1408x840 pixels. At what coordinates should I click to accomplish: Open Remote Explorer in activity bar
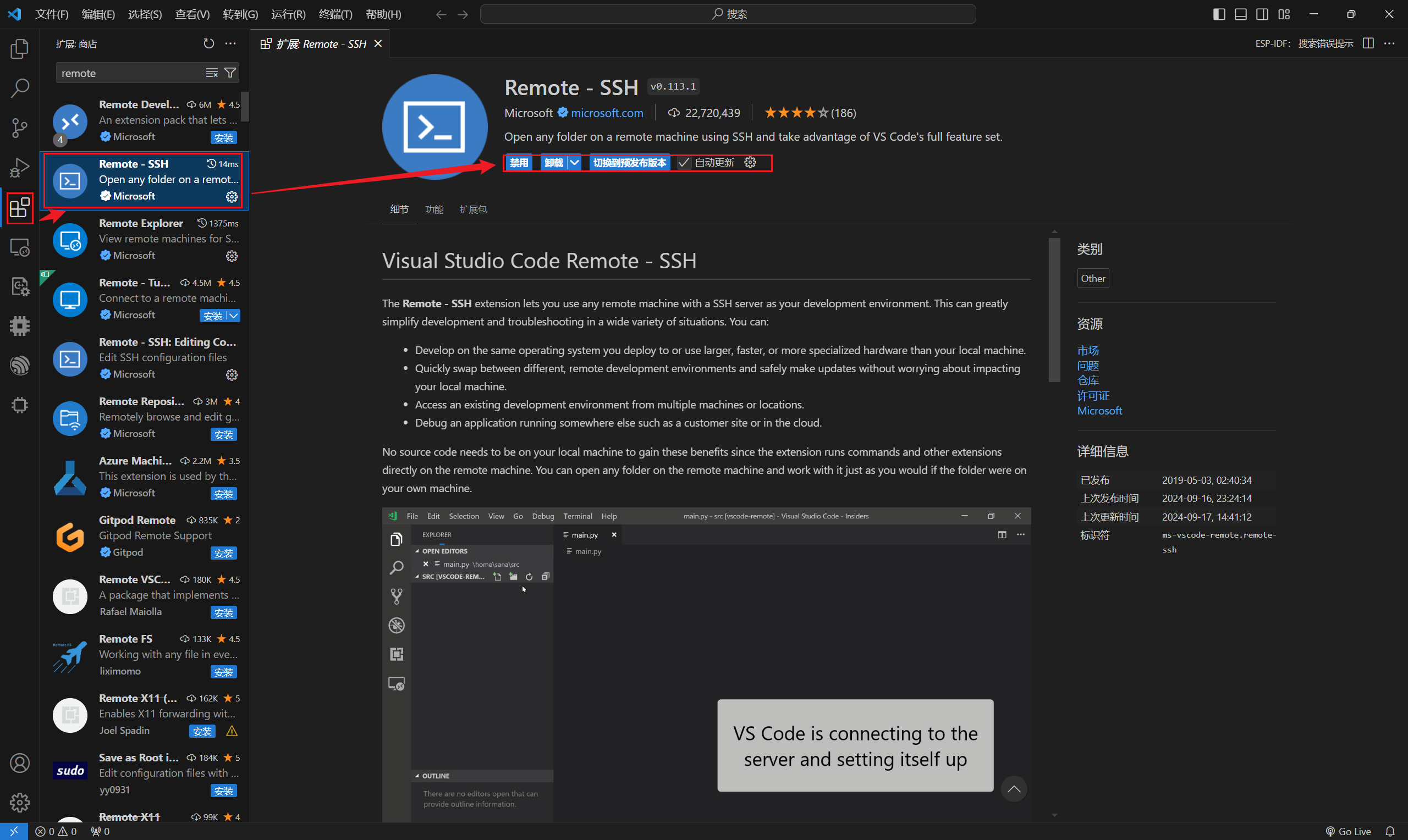click(20, 247)
